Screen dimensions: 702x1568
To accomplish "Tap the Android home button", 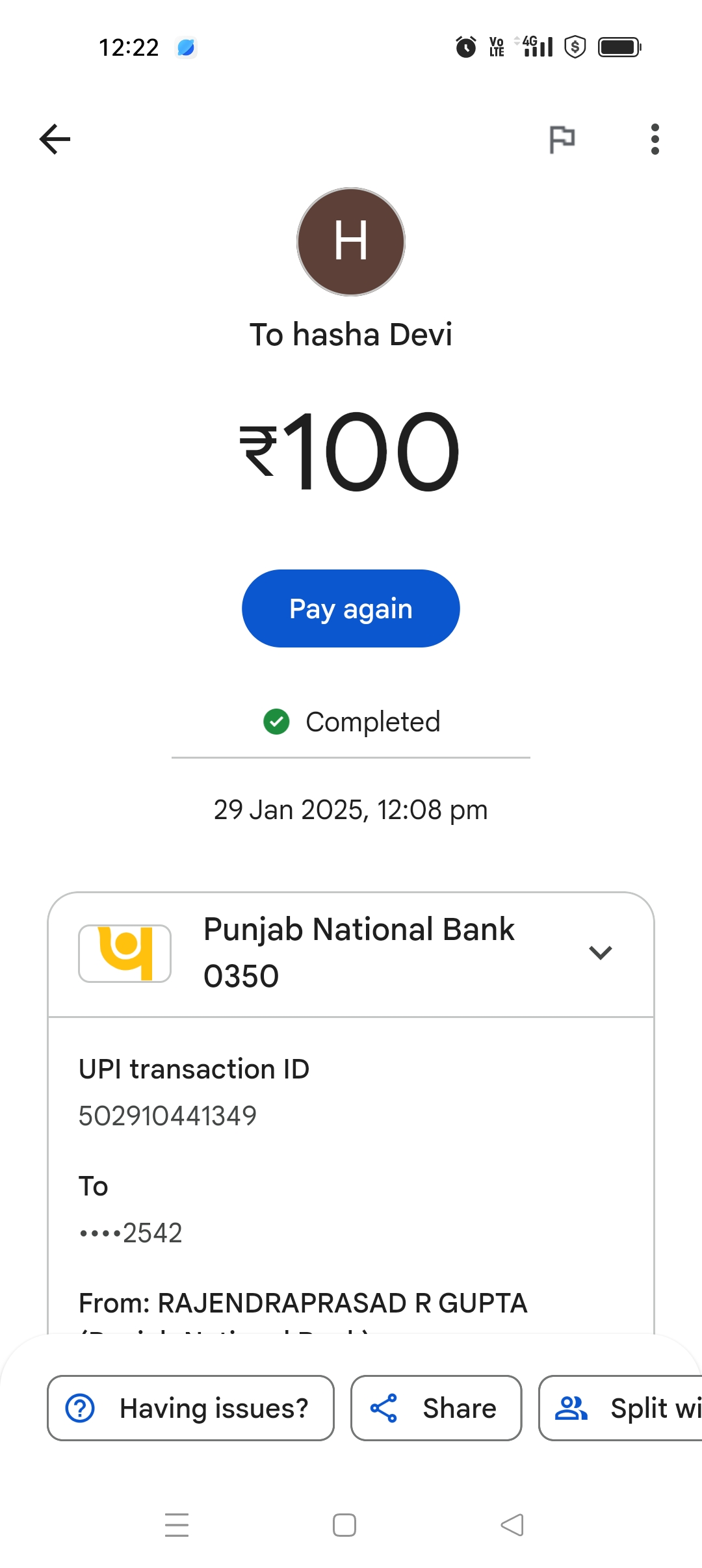I will click(344, 1525).
